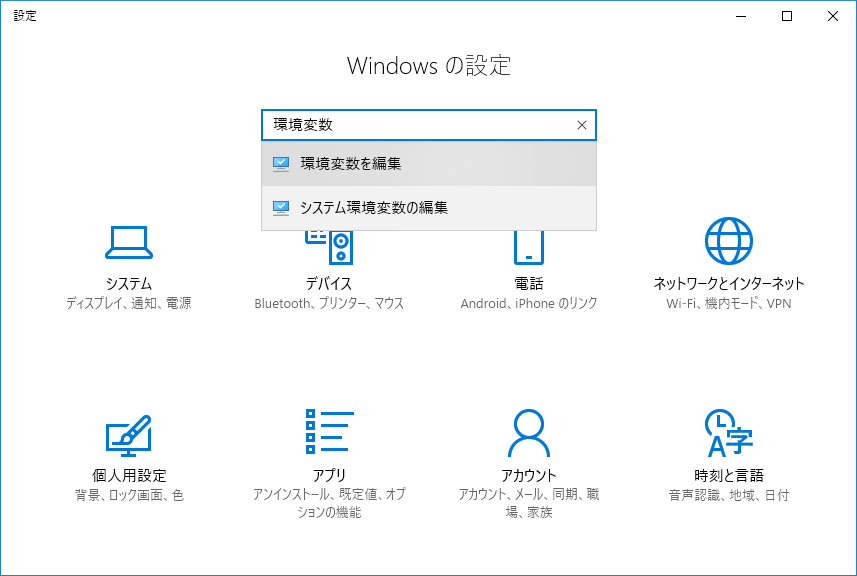This screenshot has width=857, height=576.
Task: Click the アカウント、メール、同期 description
Action: (x=529, y=503)
